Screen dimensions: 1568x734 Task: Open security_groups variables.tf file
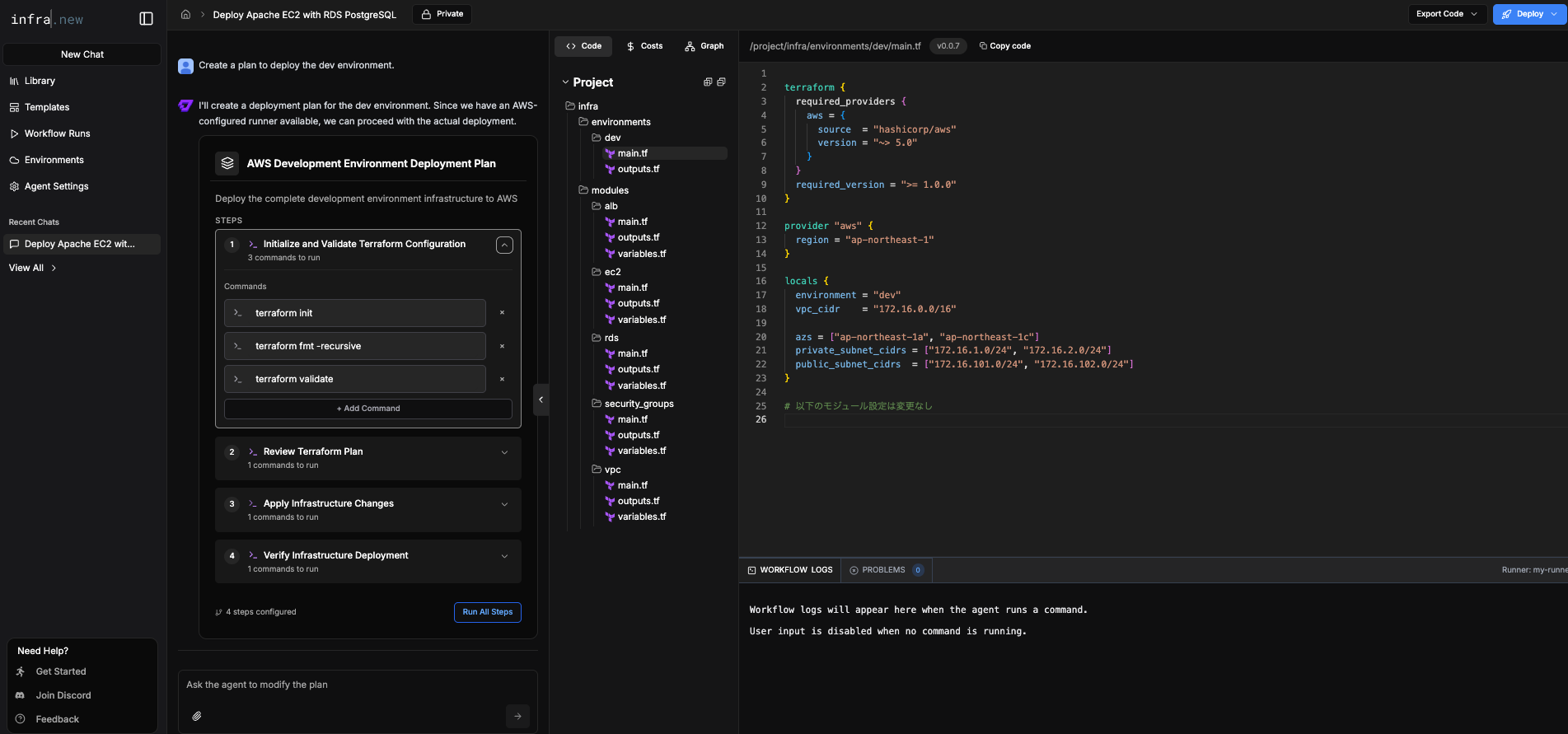(636, 451)
